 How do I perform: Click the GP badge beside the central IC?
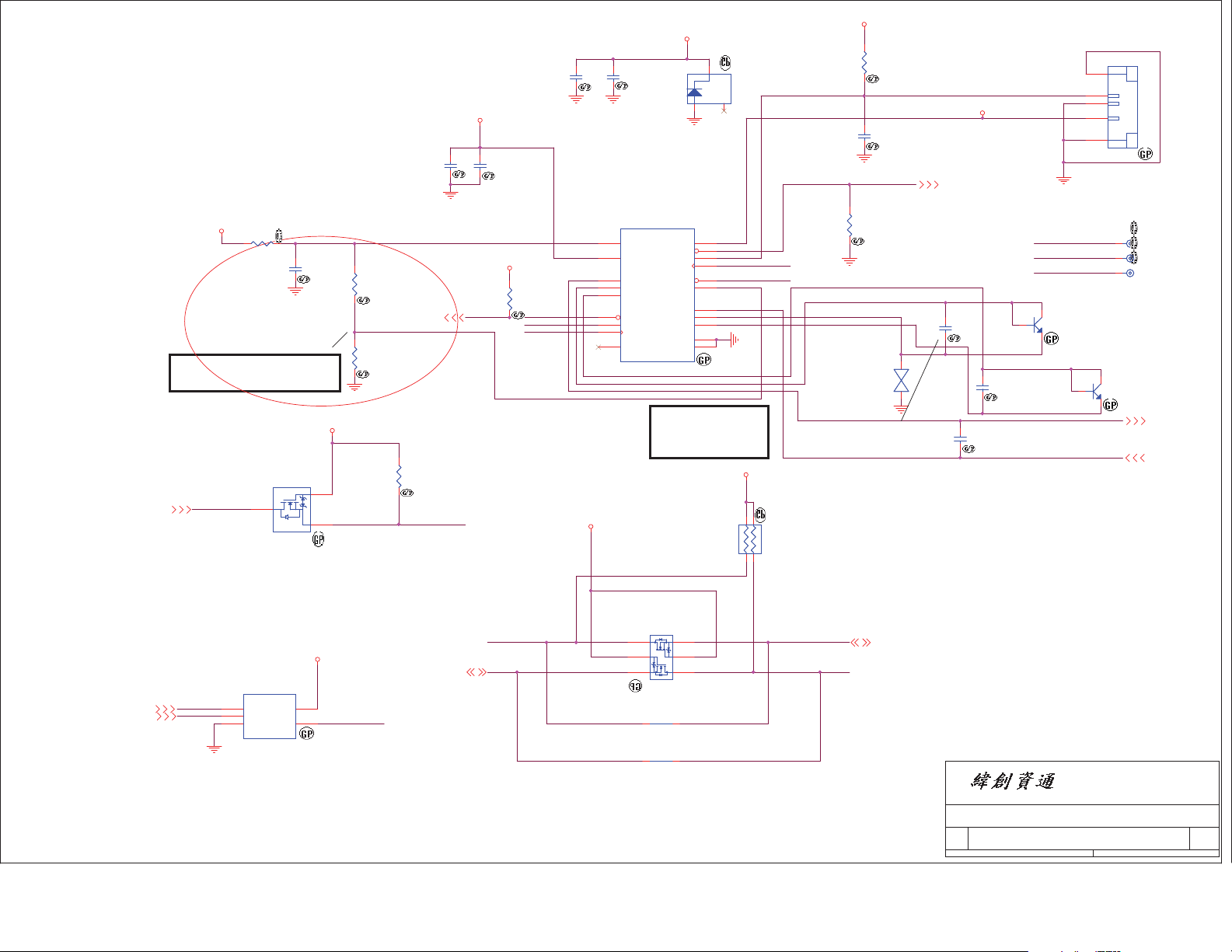704,360
